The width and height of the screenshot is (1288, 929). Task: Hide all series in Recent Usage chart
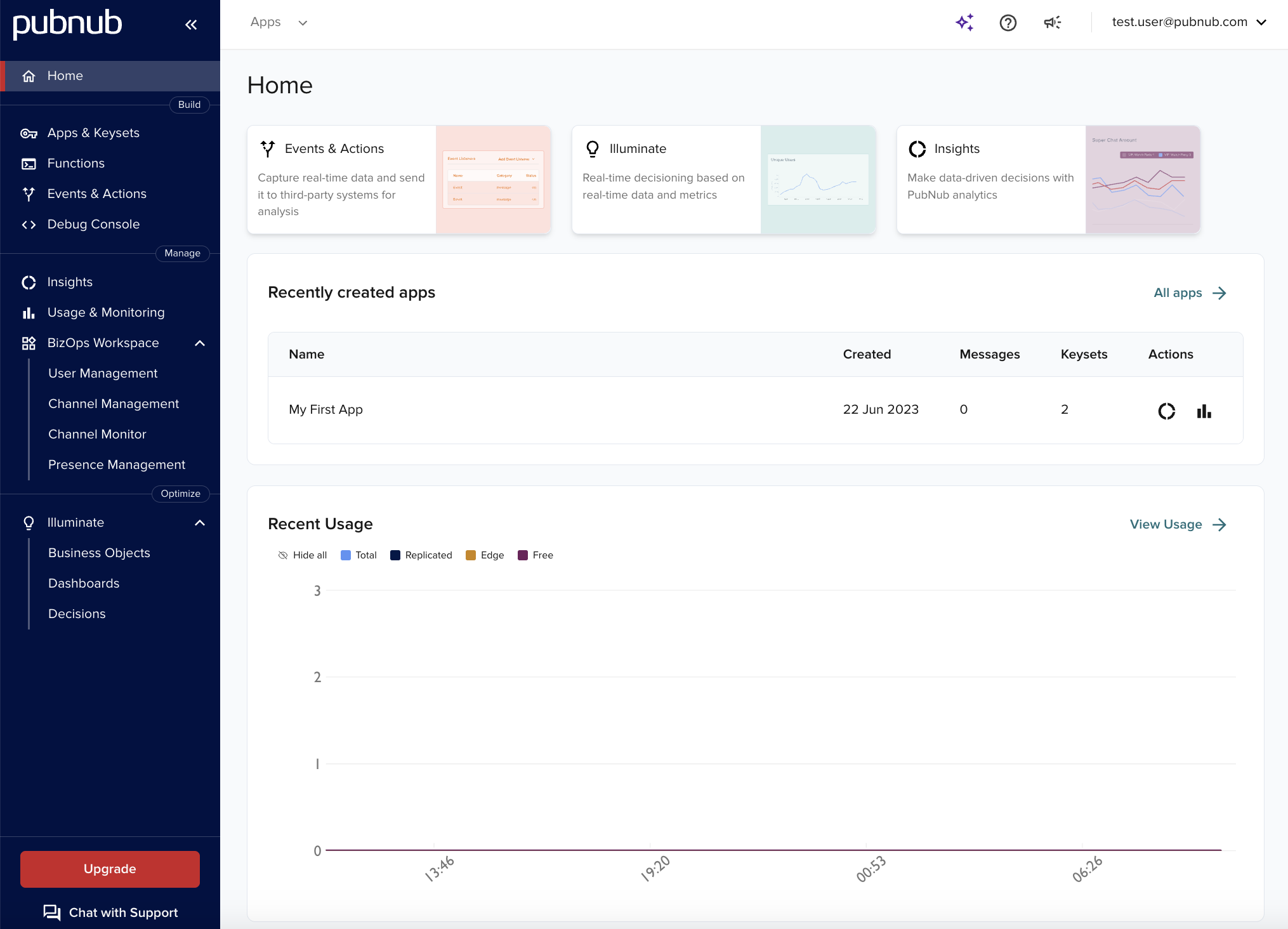(303, 555)
